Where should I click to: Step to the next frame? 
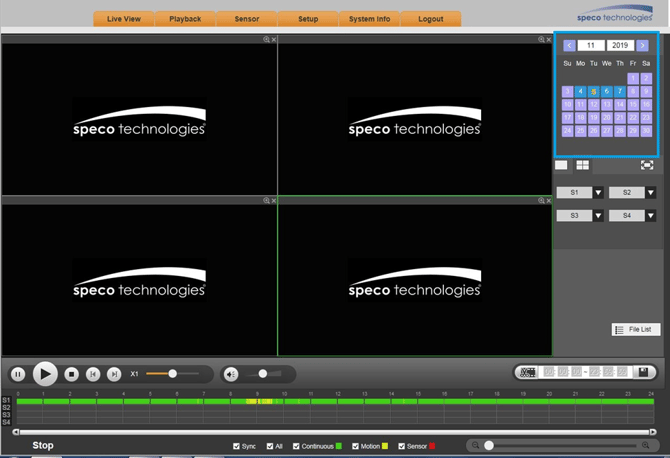114,374
